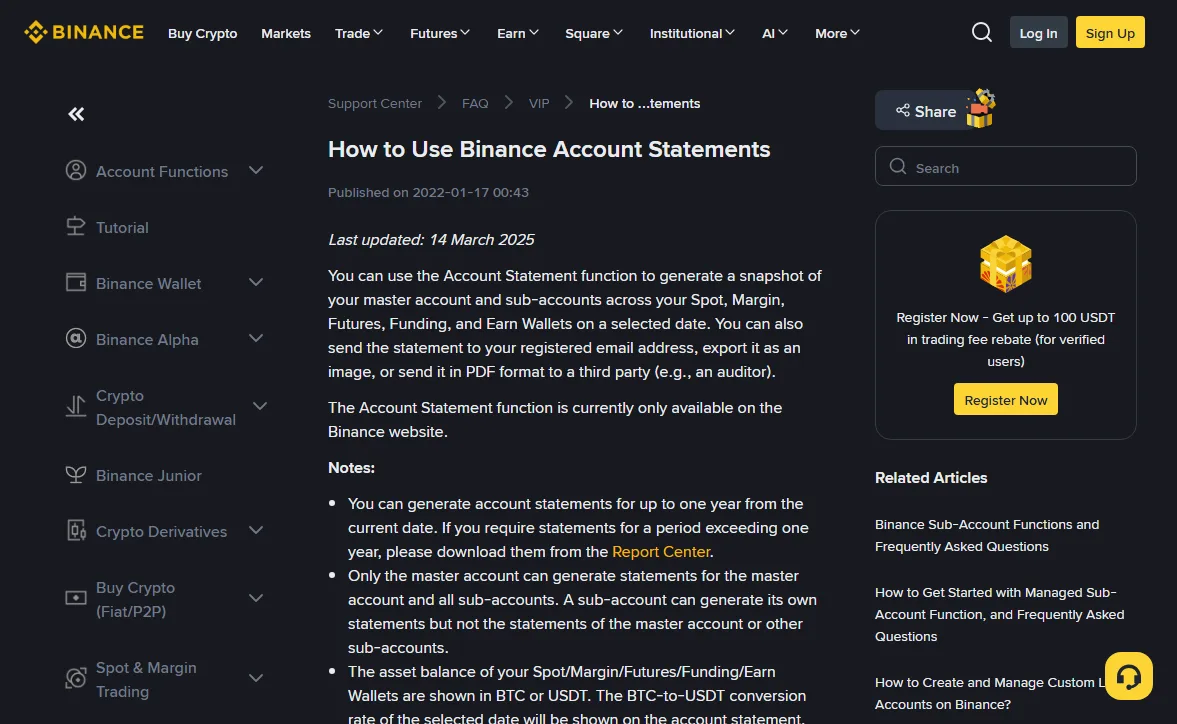This screenshot has width=1177, height=724.
Task: Go to Markets in navigation
Action: point(286,33)
